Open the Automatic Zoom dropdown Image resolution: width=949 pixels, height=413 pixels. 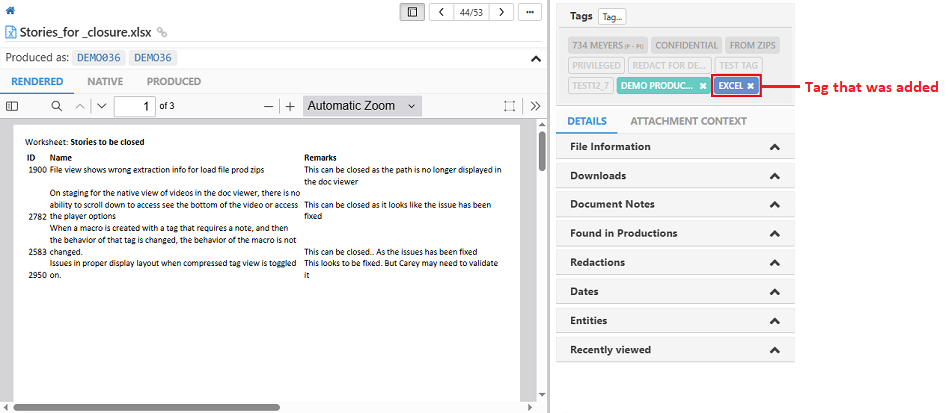[x=362, y=106]
